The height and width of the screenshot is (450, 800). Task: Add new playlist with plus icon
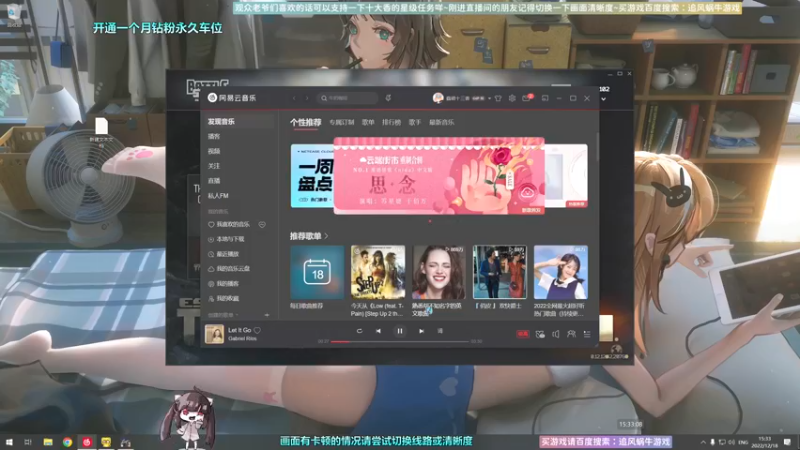click(266, 315)
